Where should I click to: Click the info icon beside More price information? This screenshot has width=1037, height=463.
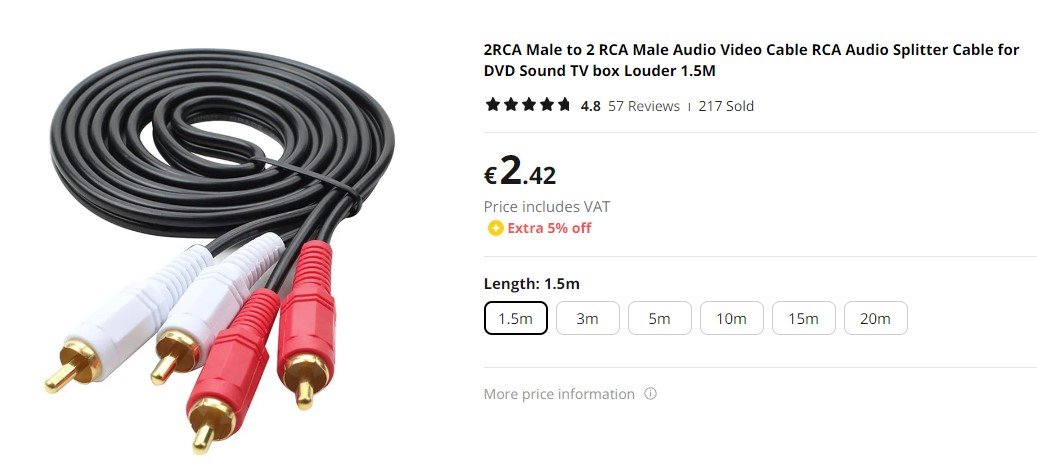click(x=651, y=394)
